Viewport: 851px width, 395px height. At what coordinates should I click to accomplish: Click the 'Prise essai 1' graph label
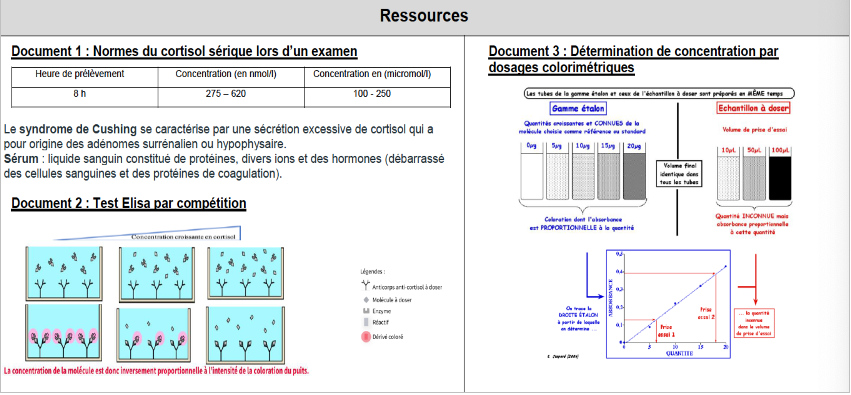tap(665, 332)
